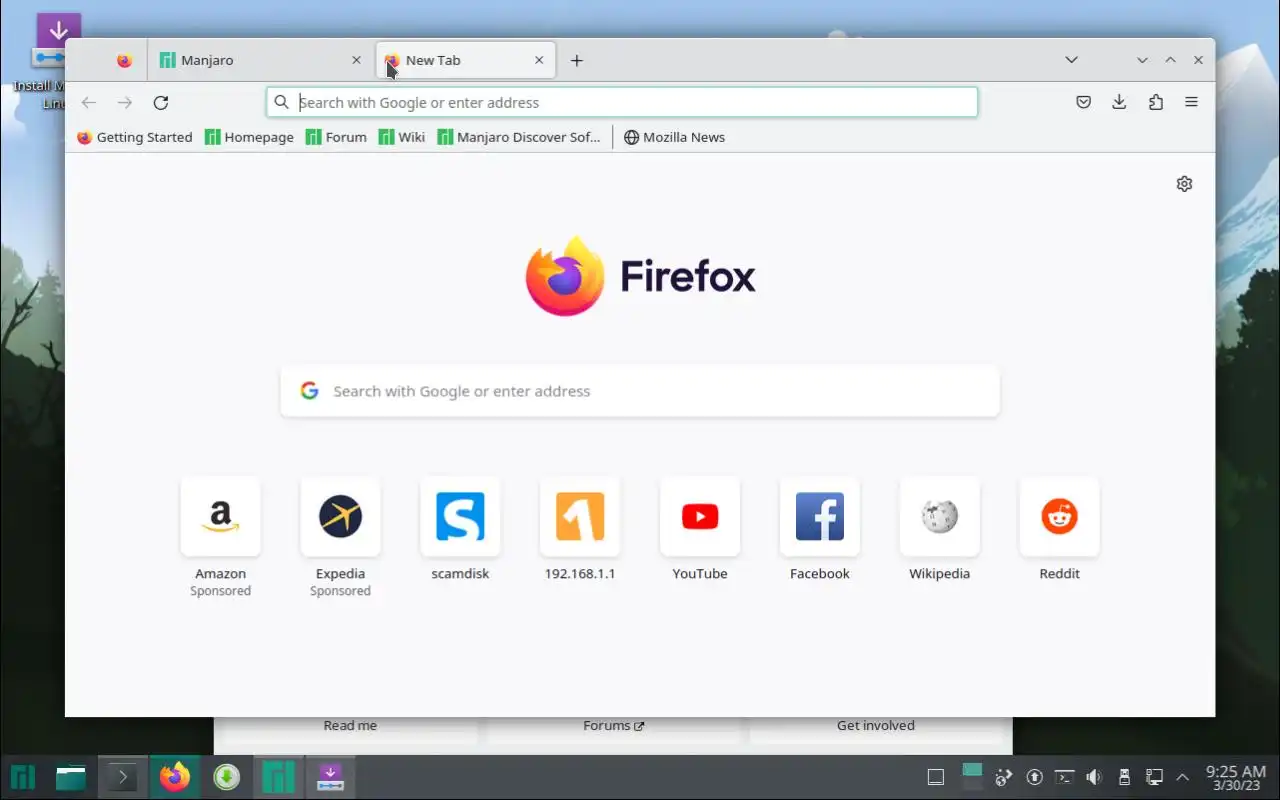The width and height of the screenshot is (1280, 800).
Task: Switch to the Manjaro tab
Action: point(262,60)
